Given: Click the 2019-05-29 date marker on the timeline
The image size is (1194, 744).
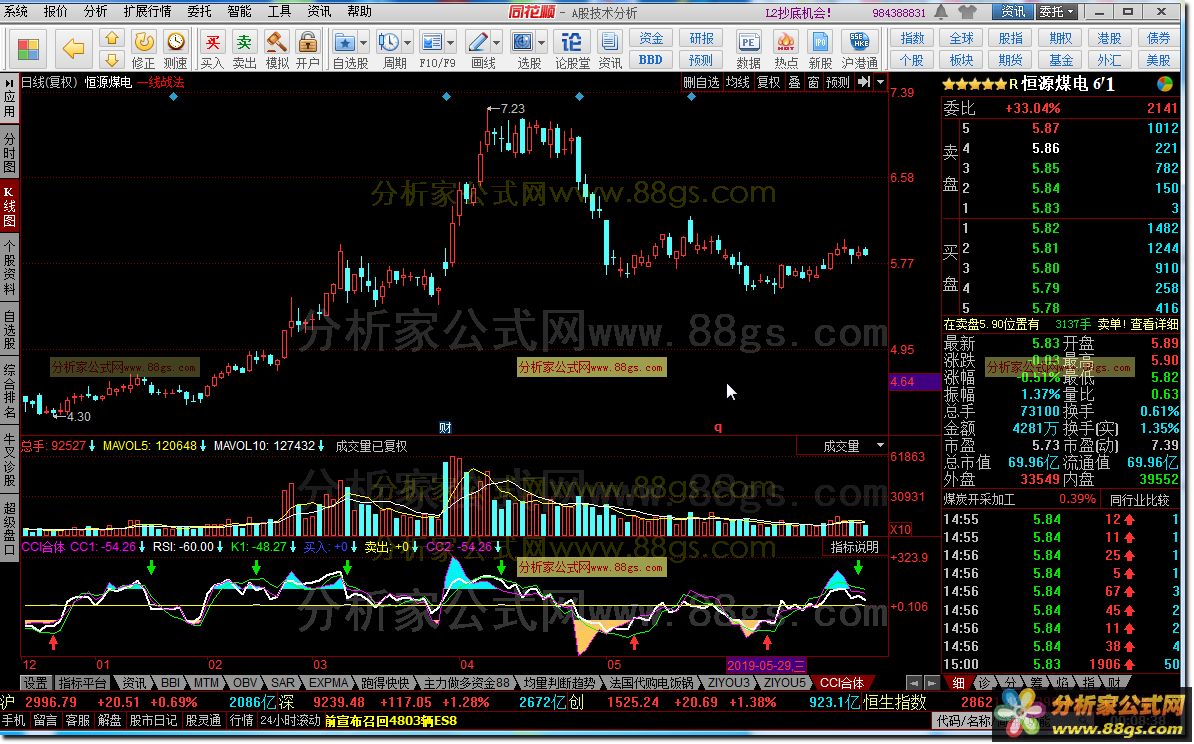Looking at the screenshot, I should coord(766,665).
